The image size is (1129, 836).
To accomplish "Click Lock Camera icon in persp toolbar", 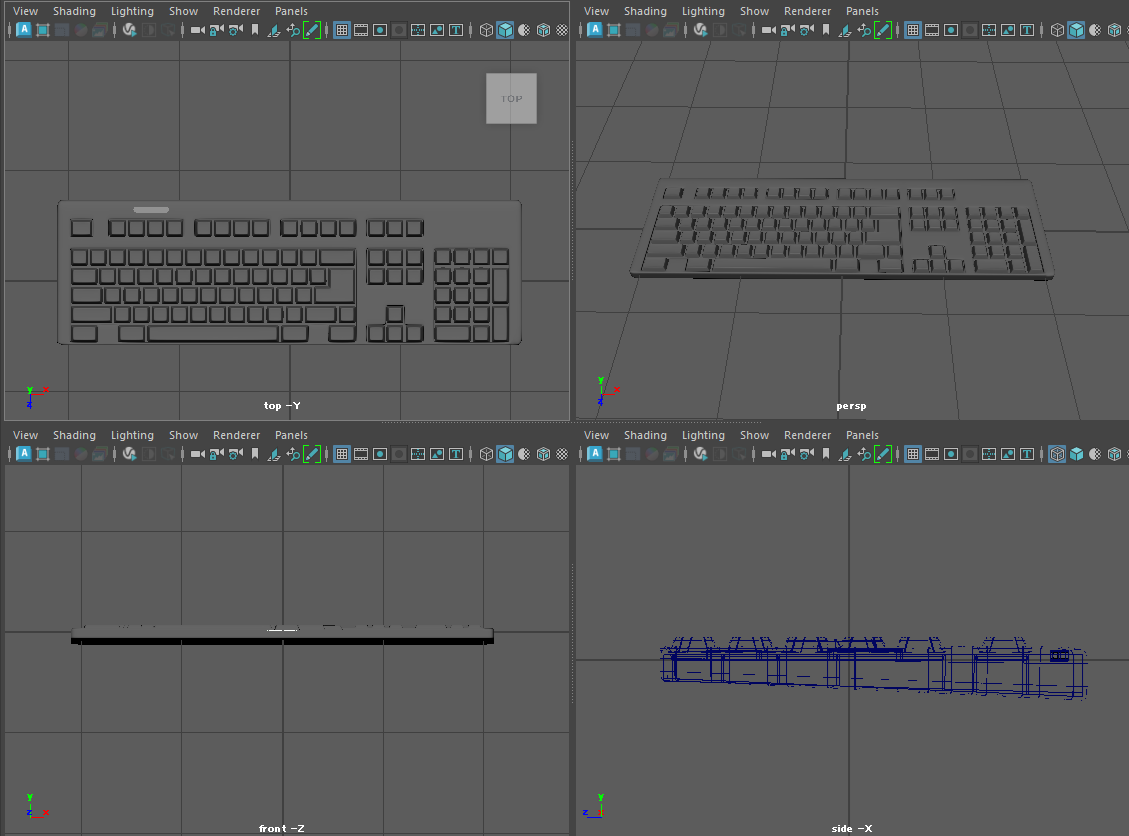I will 788,30.
